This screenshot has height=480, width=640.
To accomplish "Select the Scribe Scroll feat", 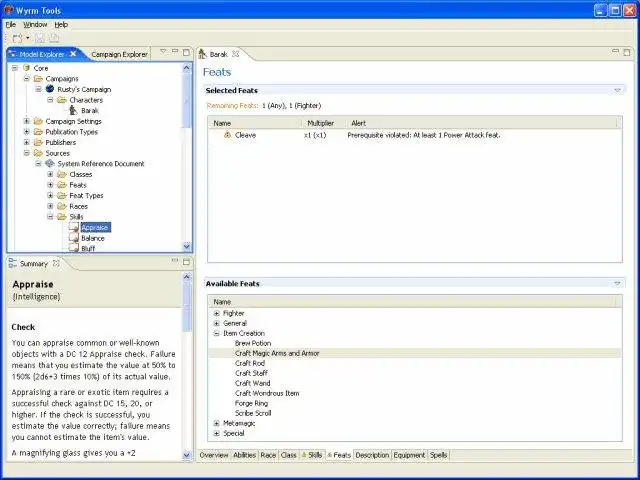I will point(253,413).
